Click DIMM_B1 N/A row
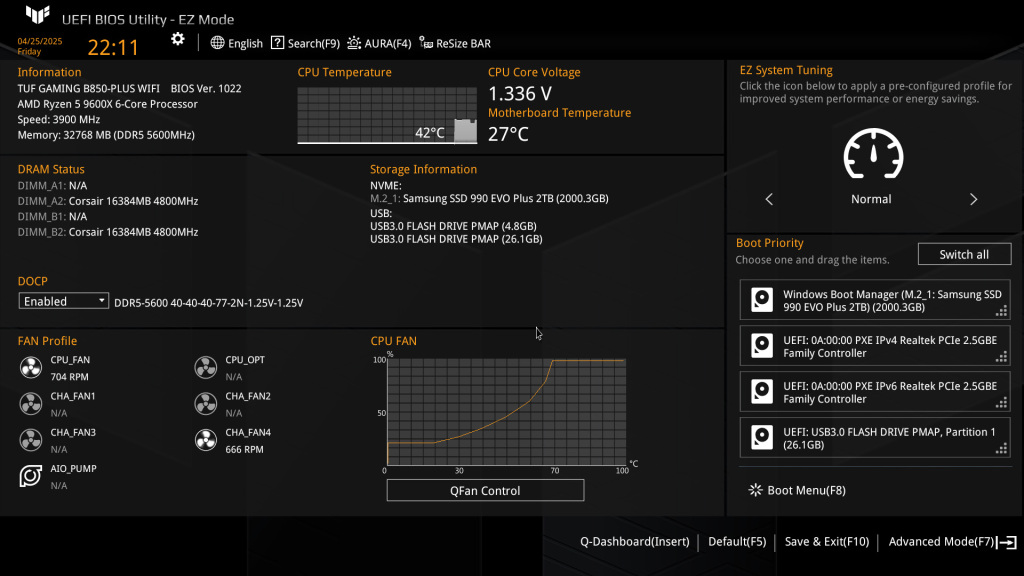1024x576 pixels. [52, 216]
